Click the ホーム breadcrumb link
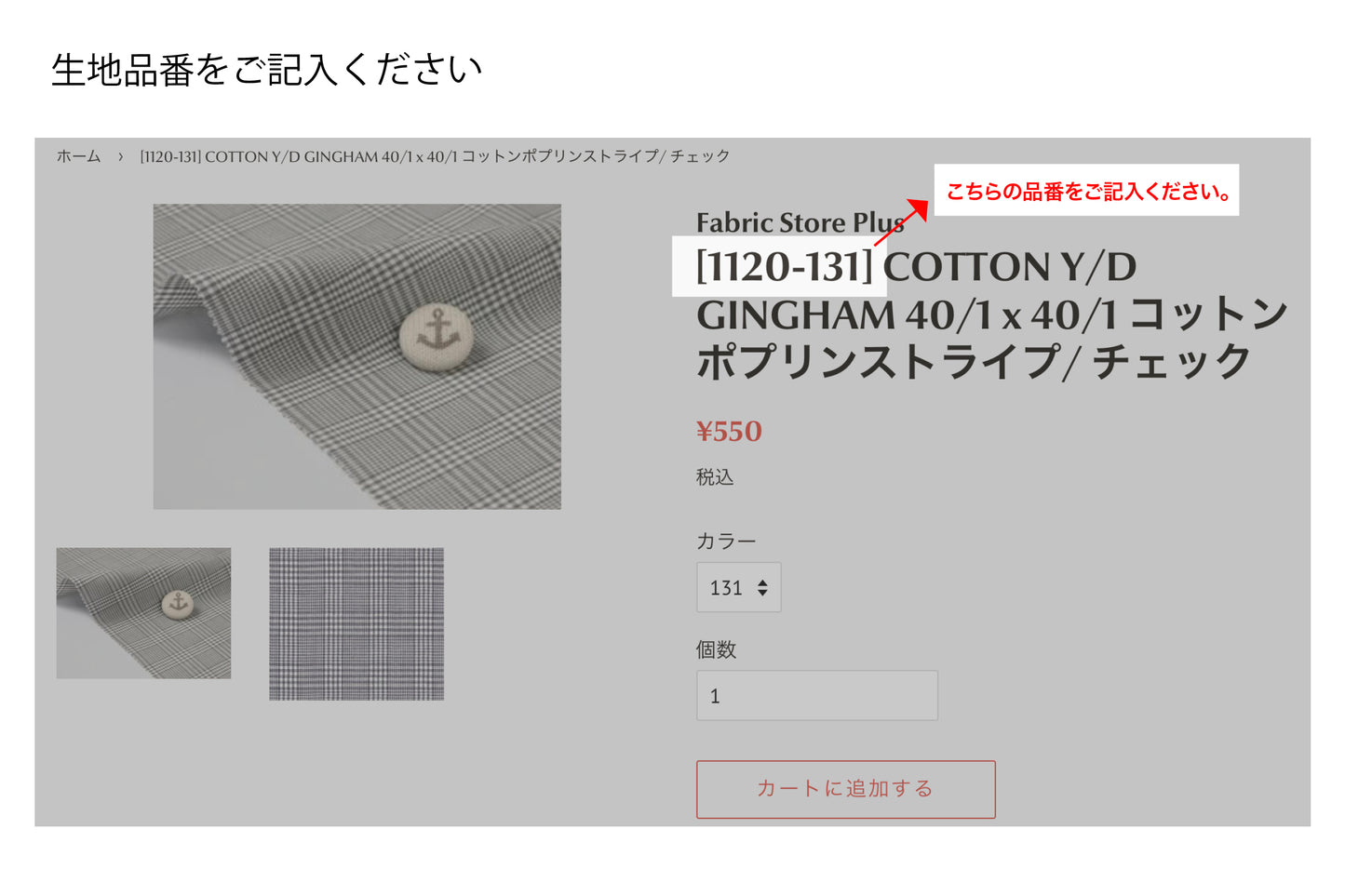The image size is (1345, 896). [78, 156]
